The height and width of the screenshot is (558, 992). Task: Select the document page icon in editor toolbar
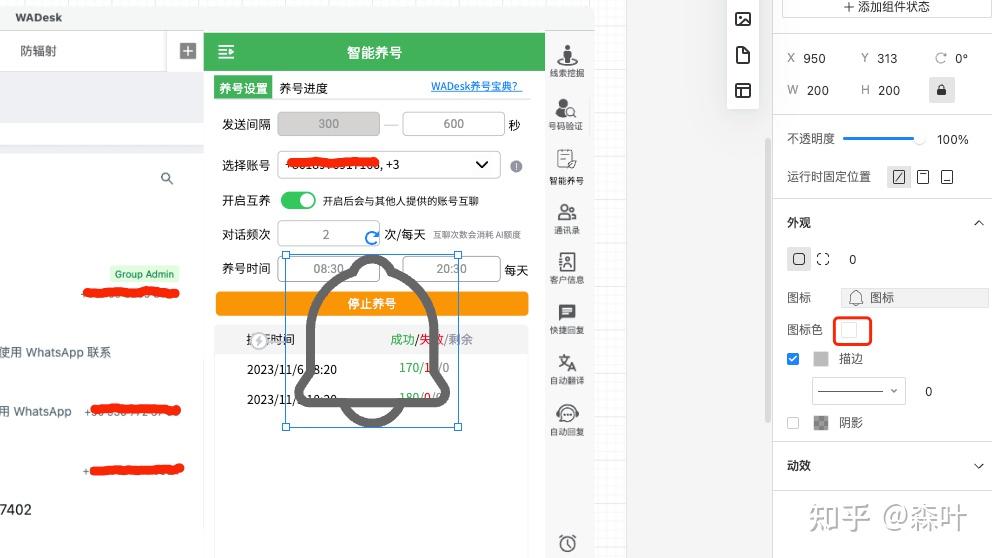coord(743,55)
